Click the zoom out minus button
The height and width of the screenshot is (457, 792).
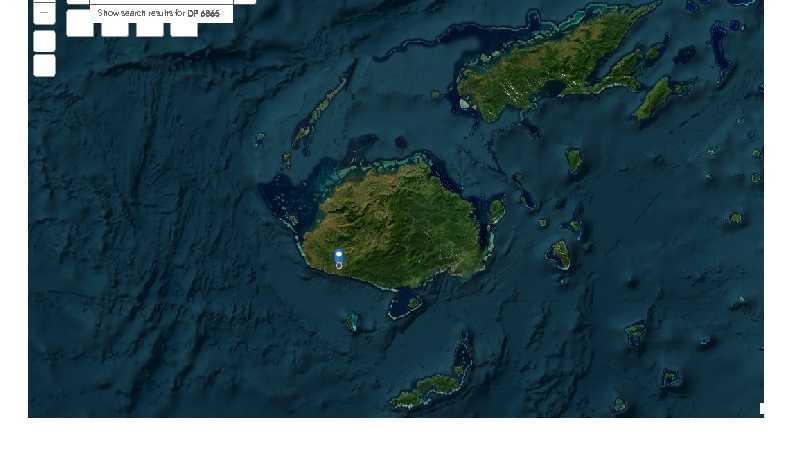(x=44, y=13)
